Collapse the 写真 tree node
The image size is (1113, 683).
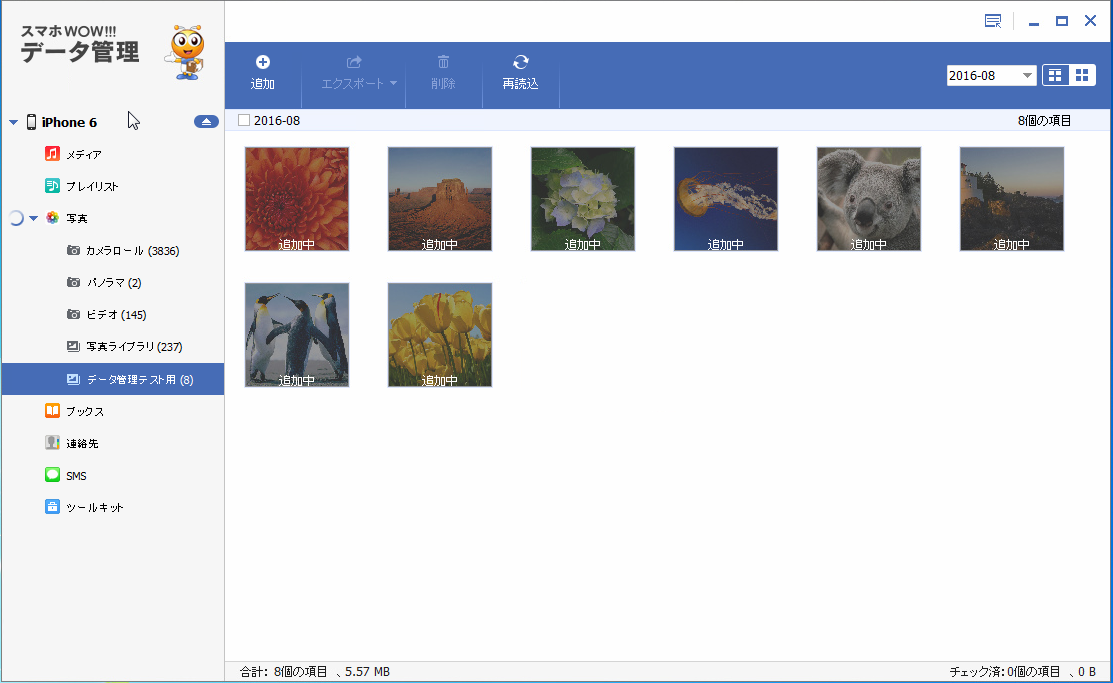[x=33, y=219]
